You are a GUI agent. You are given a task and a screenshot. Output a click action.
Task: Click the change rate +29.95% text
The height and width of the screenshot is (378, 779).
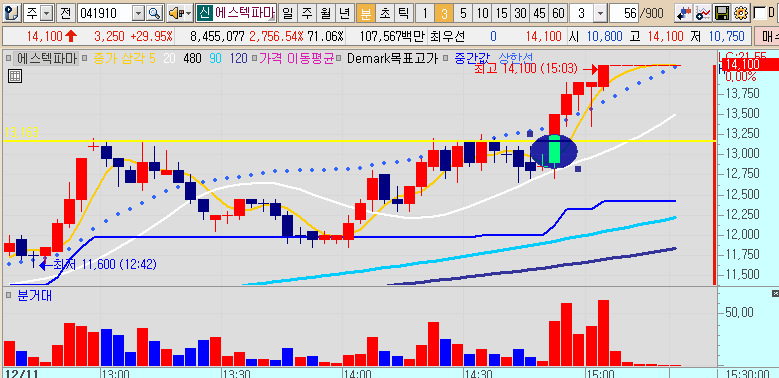click(x=151, y=36)
